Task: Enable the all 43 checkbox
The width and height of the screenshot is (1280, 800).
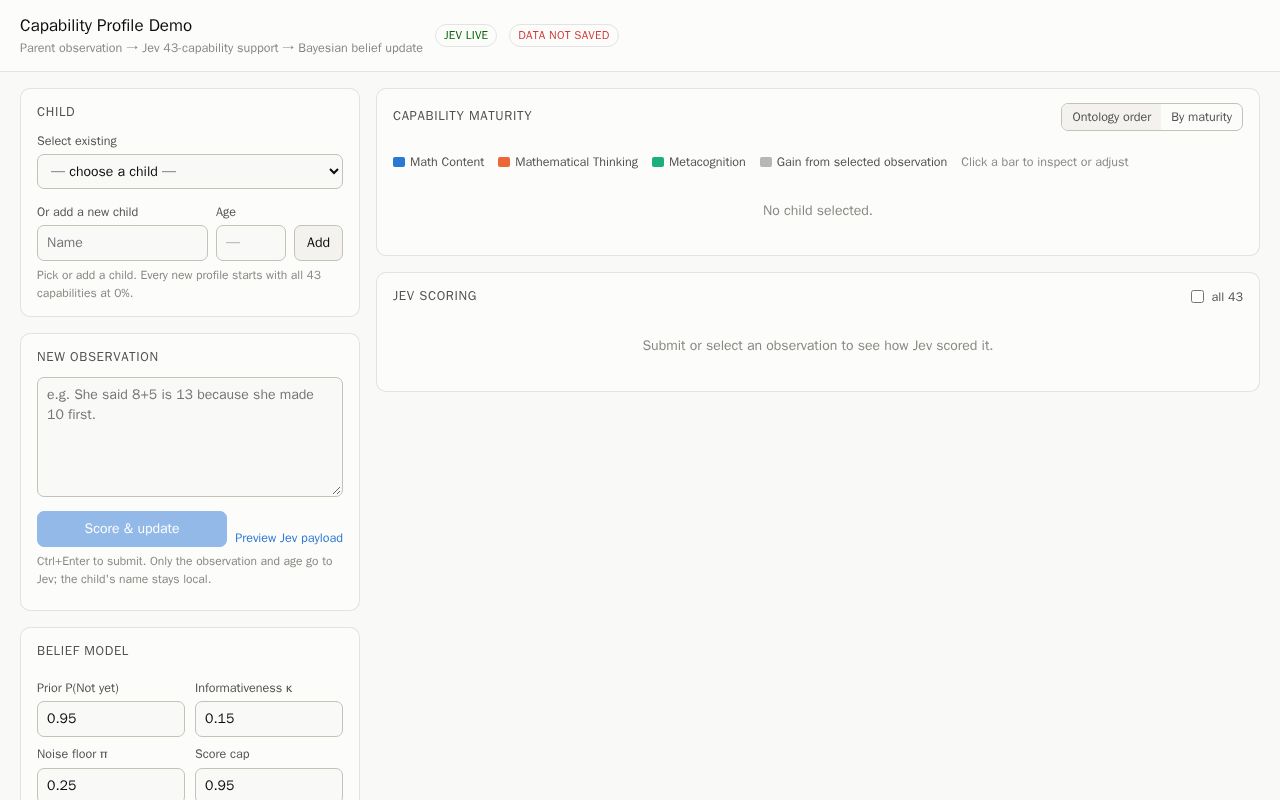Action: 1197,297
